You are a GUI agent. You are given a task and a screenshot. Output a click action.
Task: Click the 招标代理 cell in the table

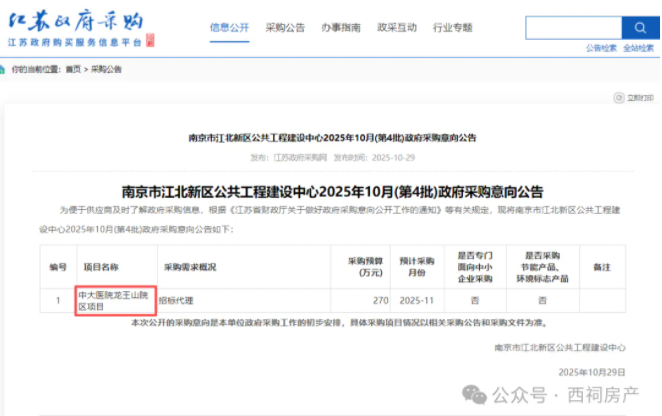[182, 296]
